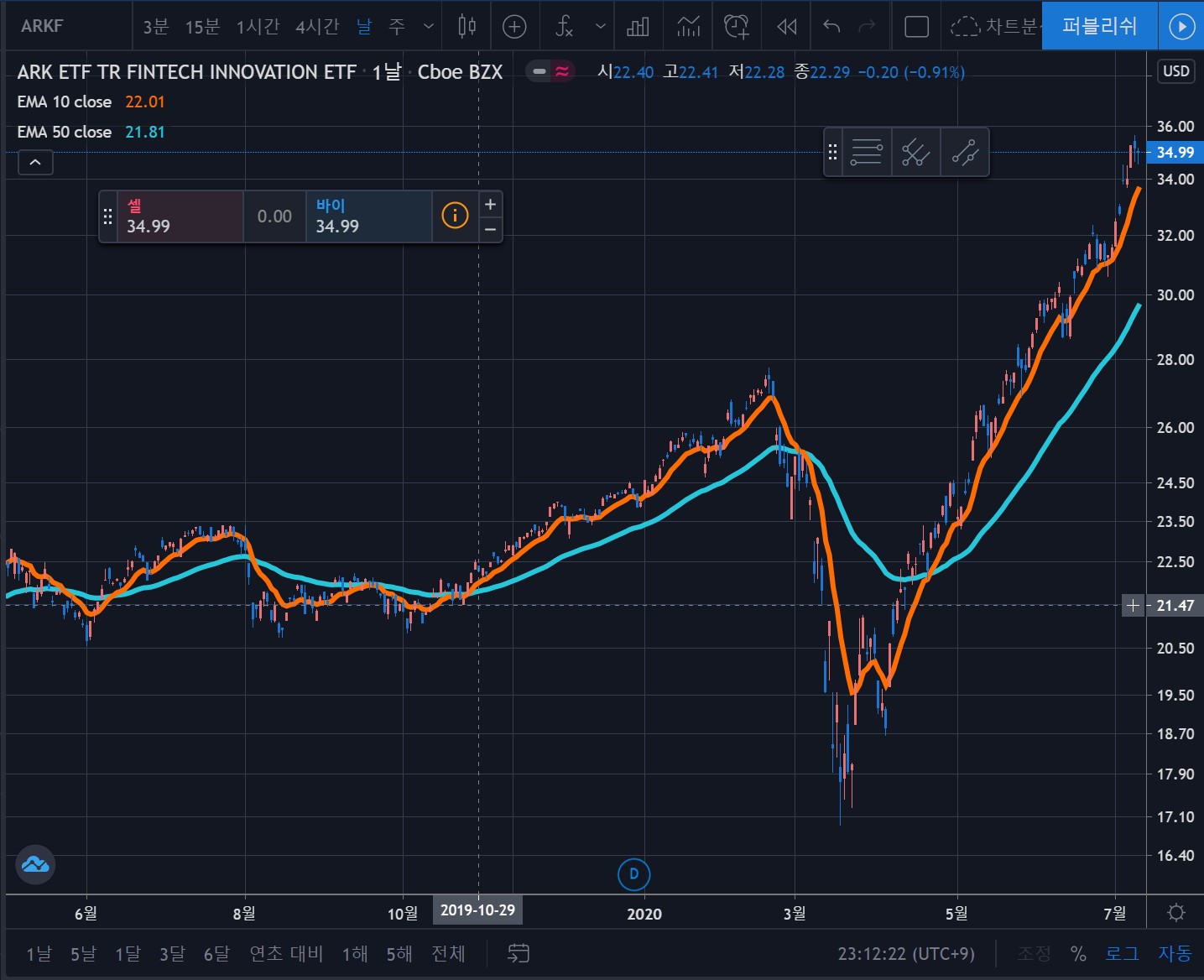1204x980 pixels.
Task: Undo the last chart action
Action: tap(831, 27)
